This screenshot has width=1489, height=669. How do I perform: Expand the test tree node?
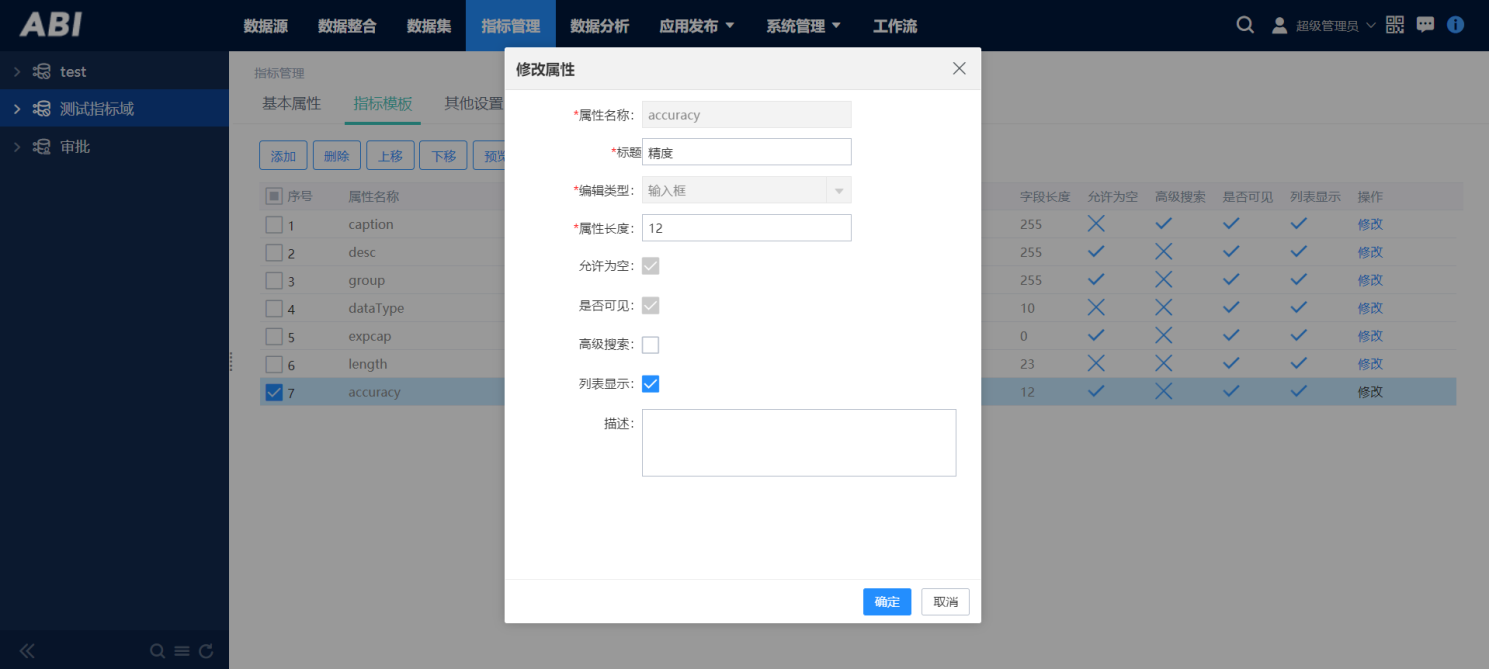click(17, 72)
